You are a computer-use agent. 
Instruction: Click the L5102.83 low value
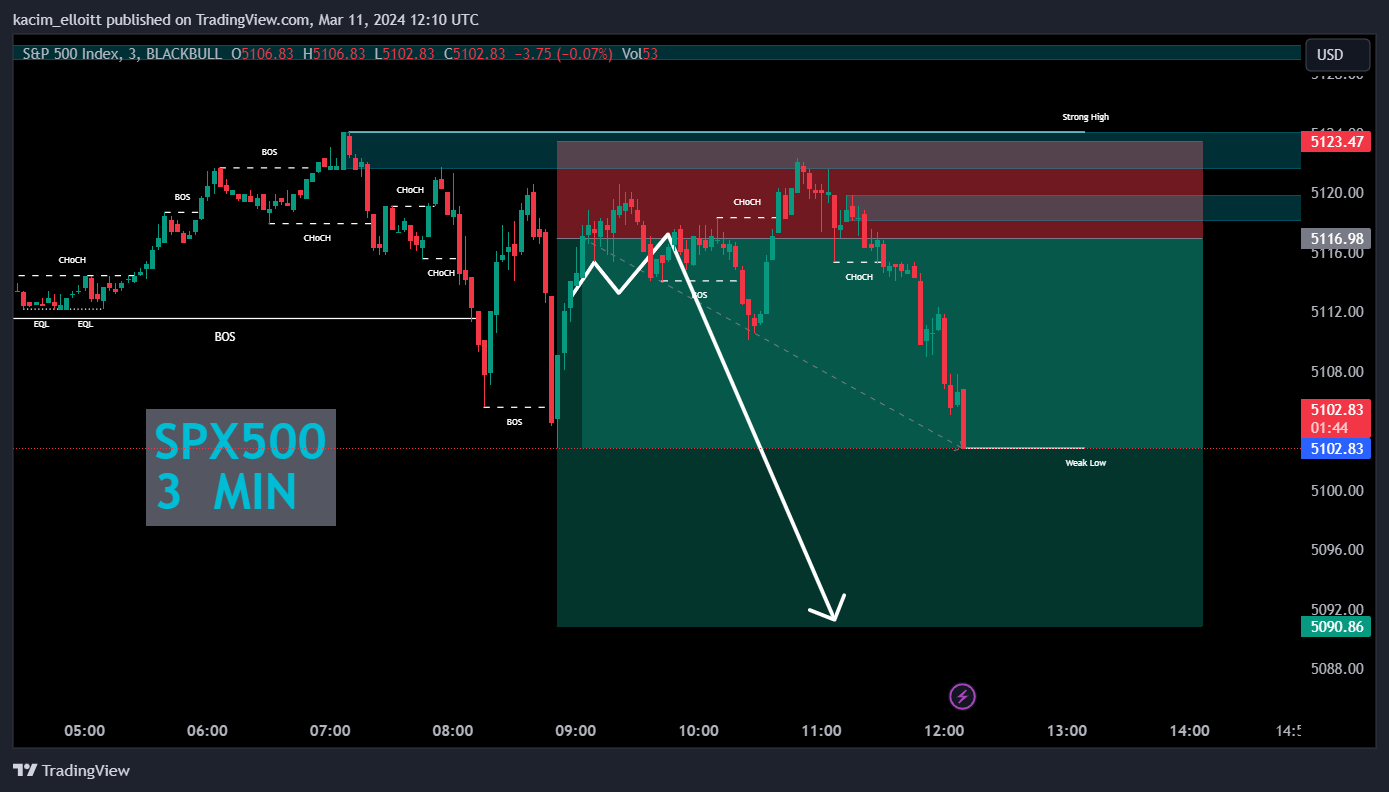(404, 54)
